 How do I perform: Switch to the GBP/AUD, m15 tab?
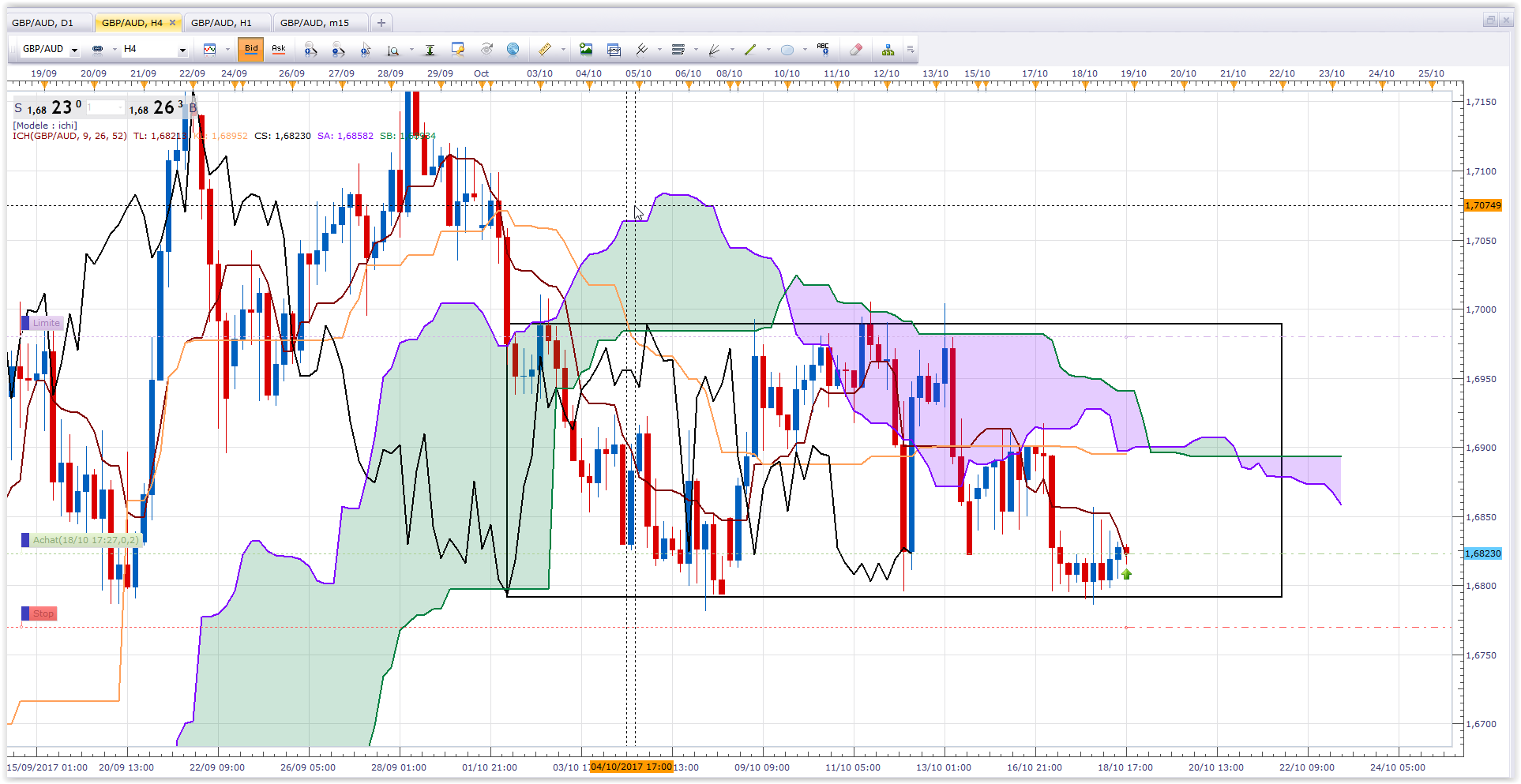pyautogui.click(x=314, y=23)
